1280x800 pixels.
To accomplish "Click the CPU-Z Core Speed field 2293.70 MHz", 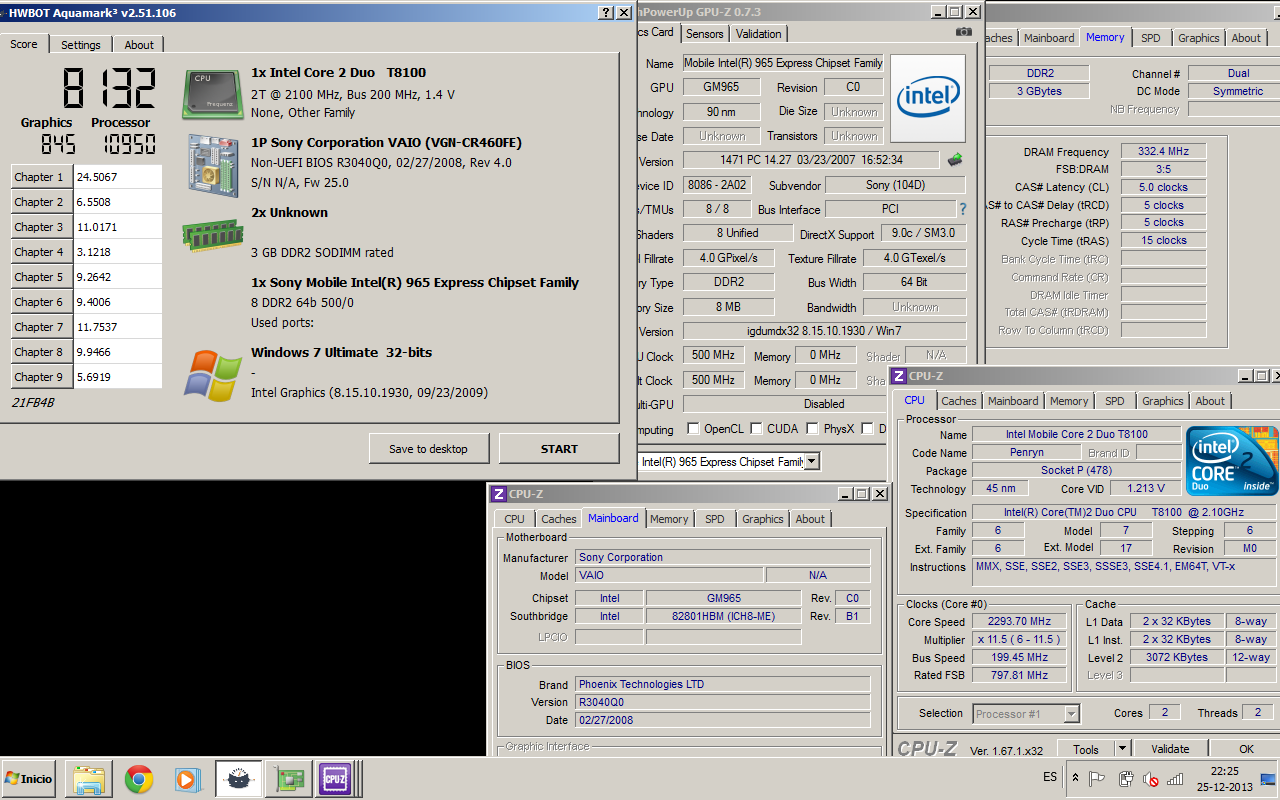I will (1020, 621).
